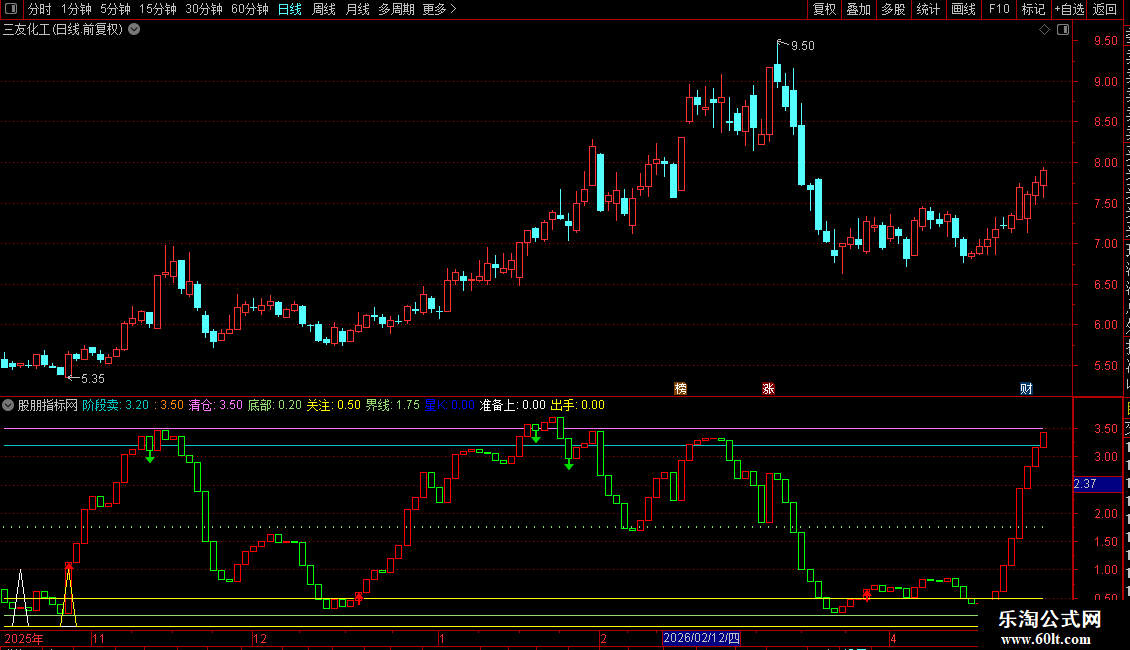Expand the 更多 periods menu
Viewport: 1130px width, 650px height.
tap(440, 9)
